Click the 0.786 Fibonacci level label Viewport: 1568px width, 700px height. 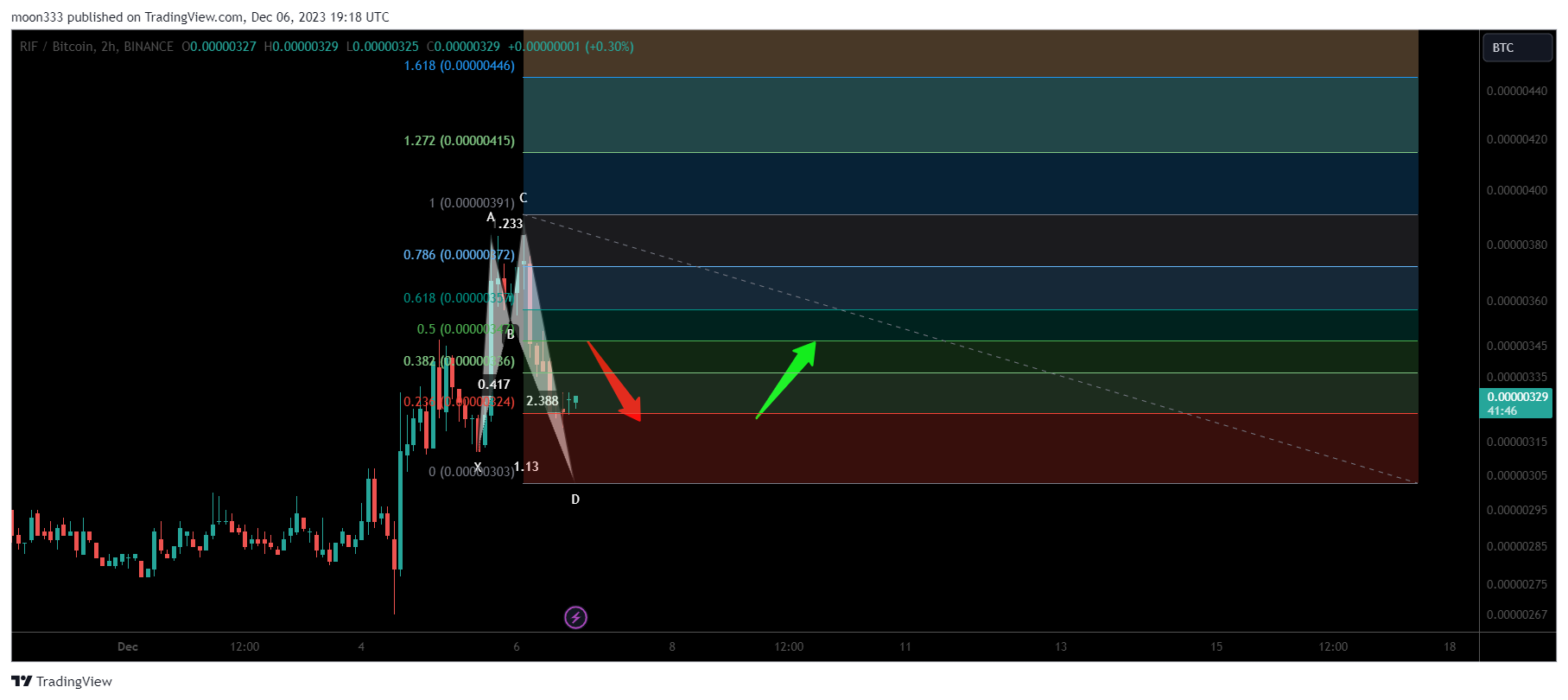pyautogui.click(x=459, y=255)
